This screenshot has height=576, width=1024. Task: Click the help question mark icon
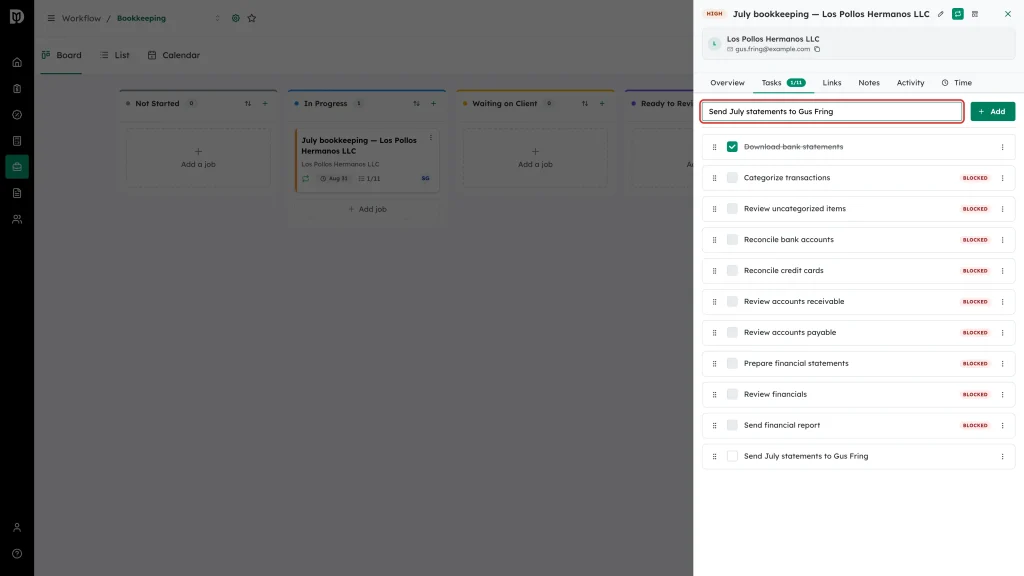tap(17, 554)
